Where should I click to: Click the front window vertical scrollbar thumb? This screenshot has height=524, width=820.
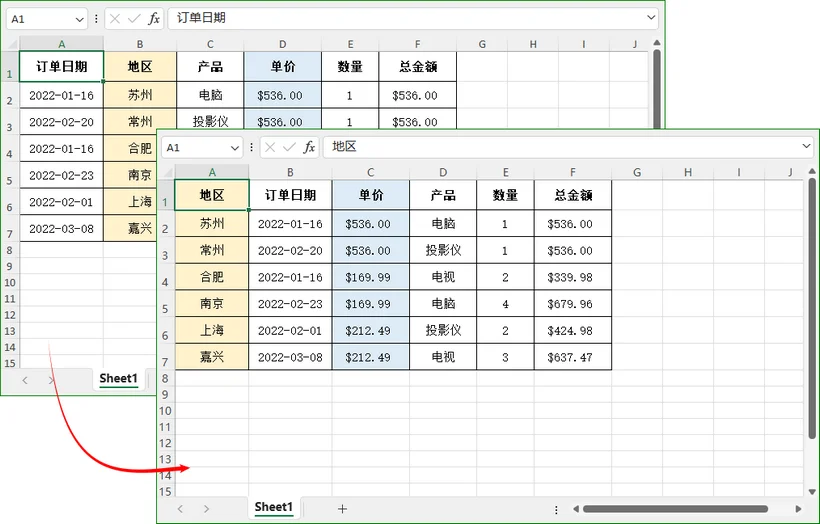812,309
